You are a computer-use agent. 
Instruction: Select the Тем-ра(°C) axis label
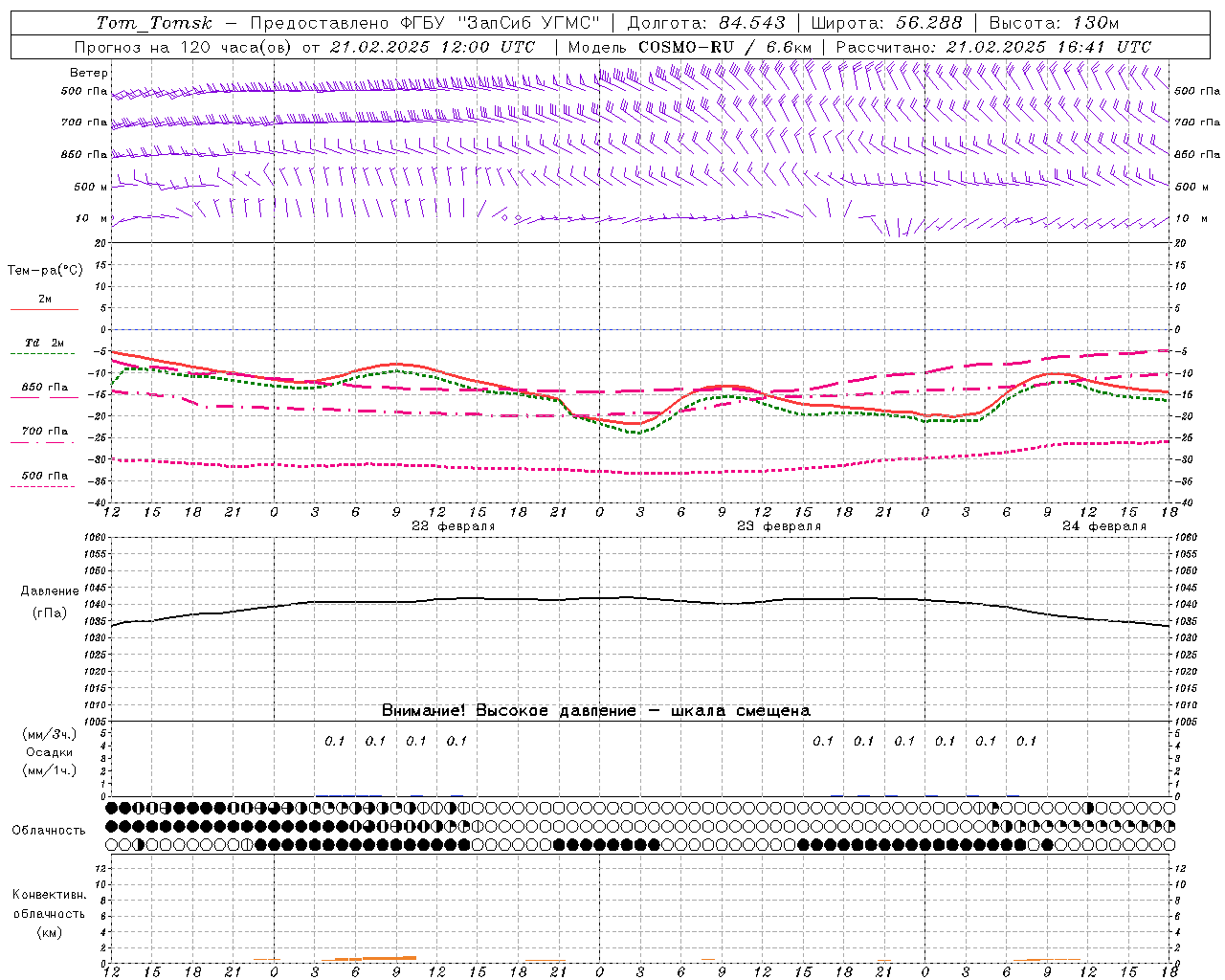pos(45,271)
